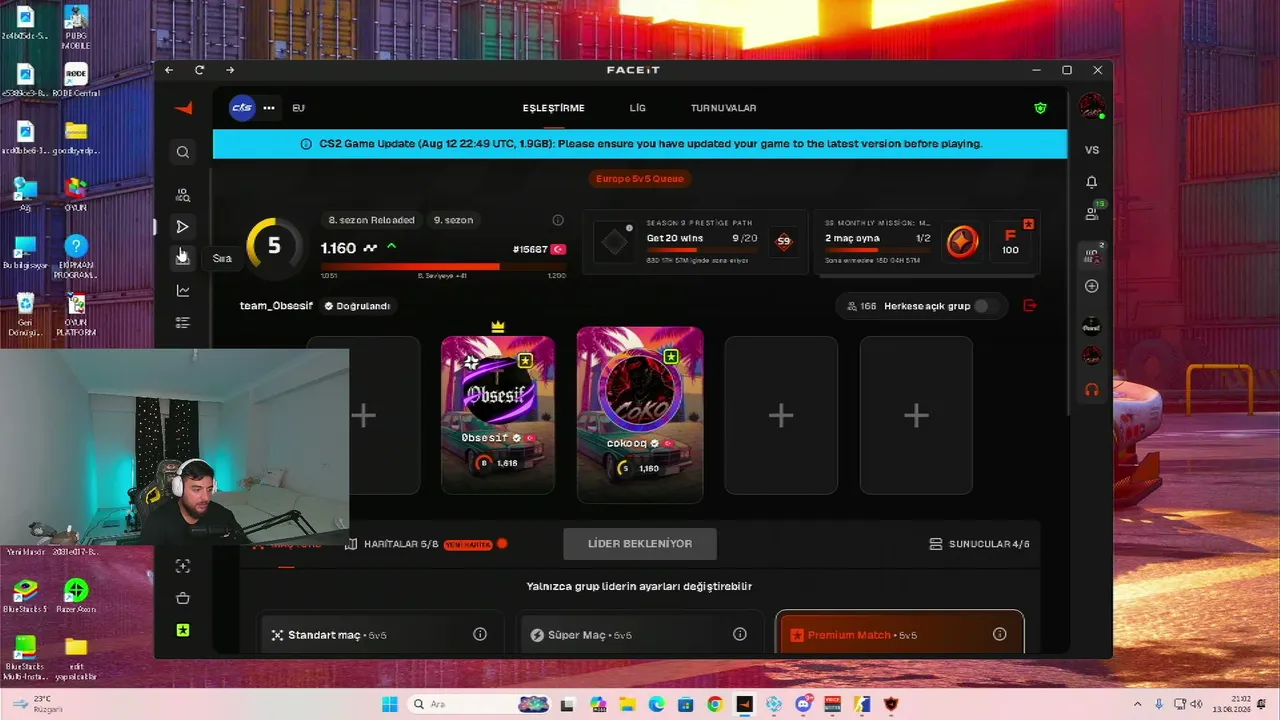This screenshot has width=1280, height=720.
Task: Open Obsesif's player card
Action: click(x=498, y=415)
